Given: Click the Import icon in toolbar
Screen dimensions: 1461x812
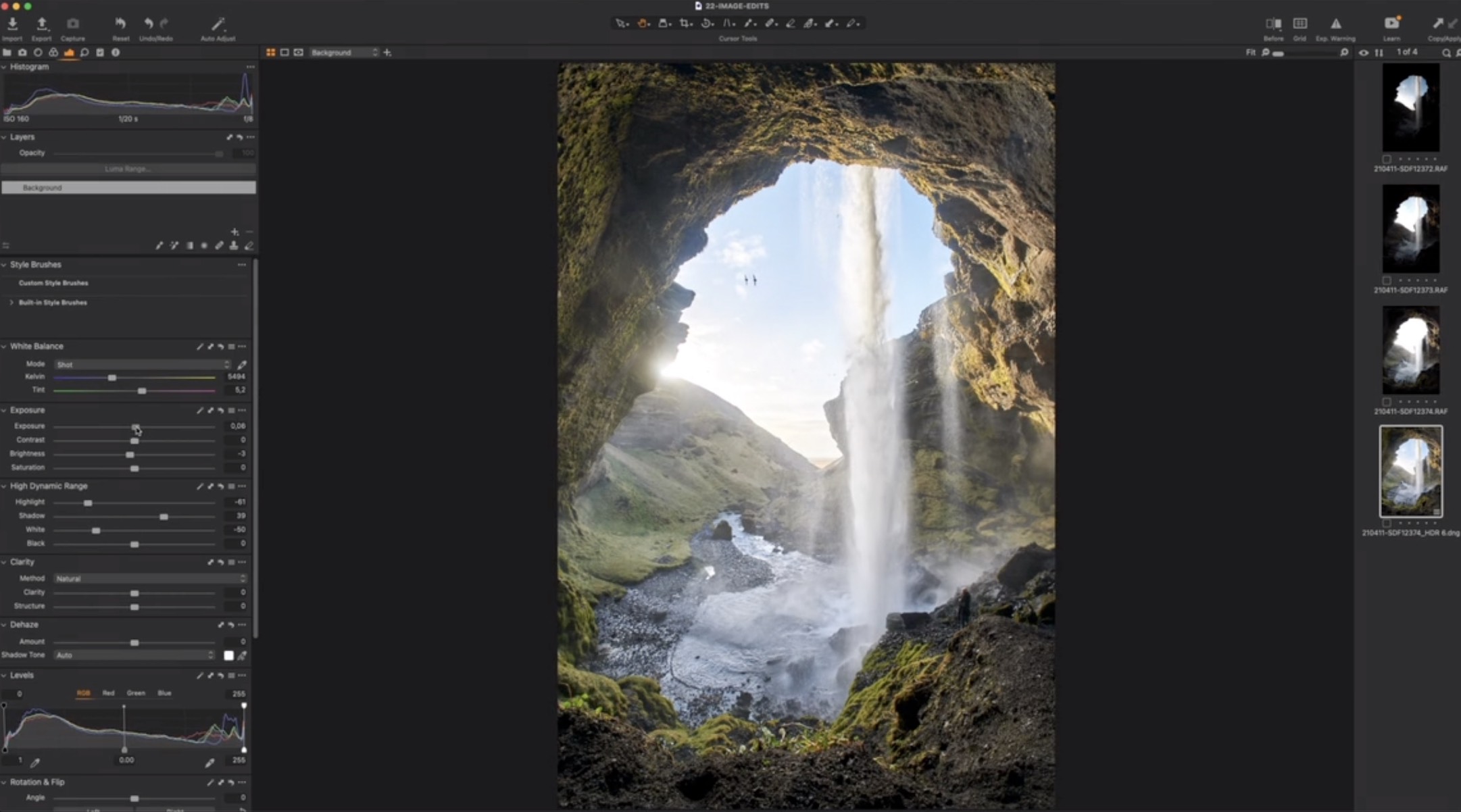Looking at the screenshot, I should click(x=12, y=24).
